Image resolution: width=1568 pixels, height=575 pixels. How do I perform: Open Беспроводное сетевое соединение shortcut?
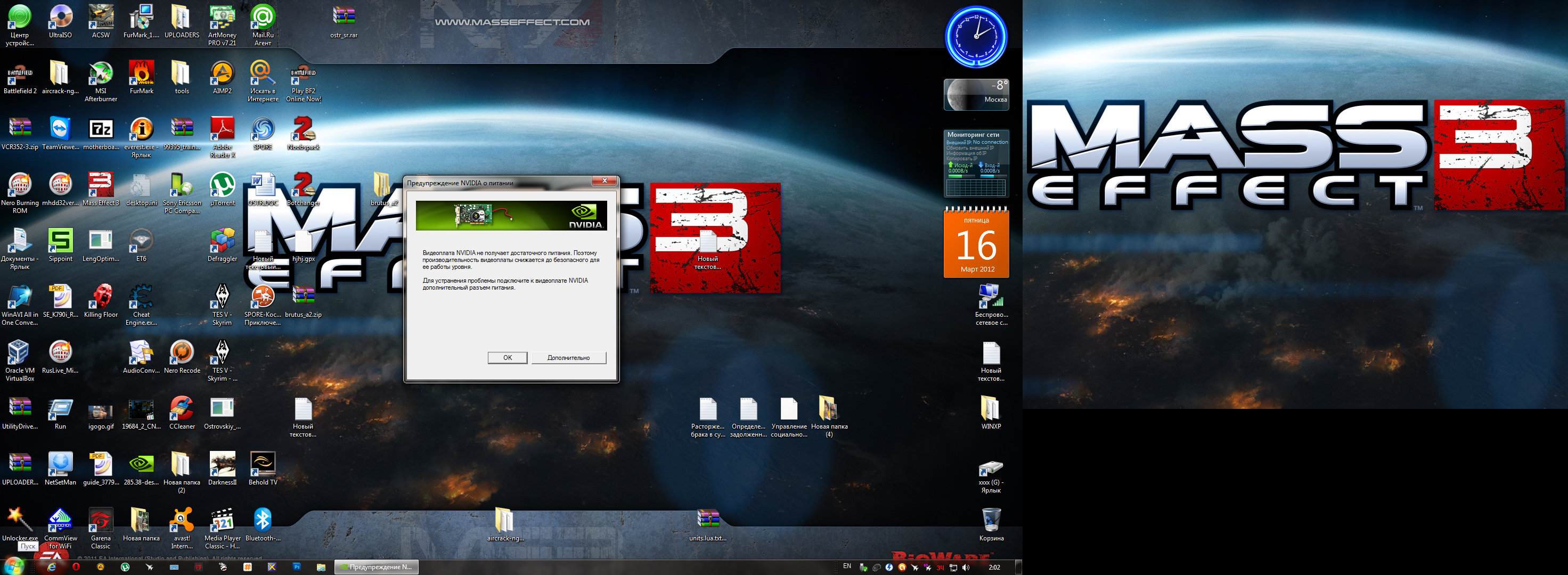click(991, 306)
